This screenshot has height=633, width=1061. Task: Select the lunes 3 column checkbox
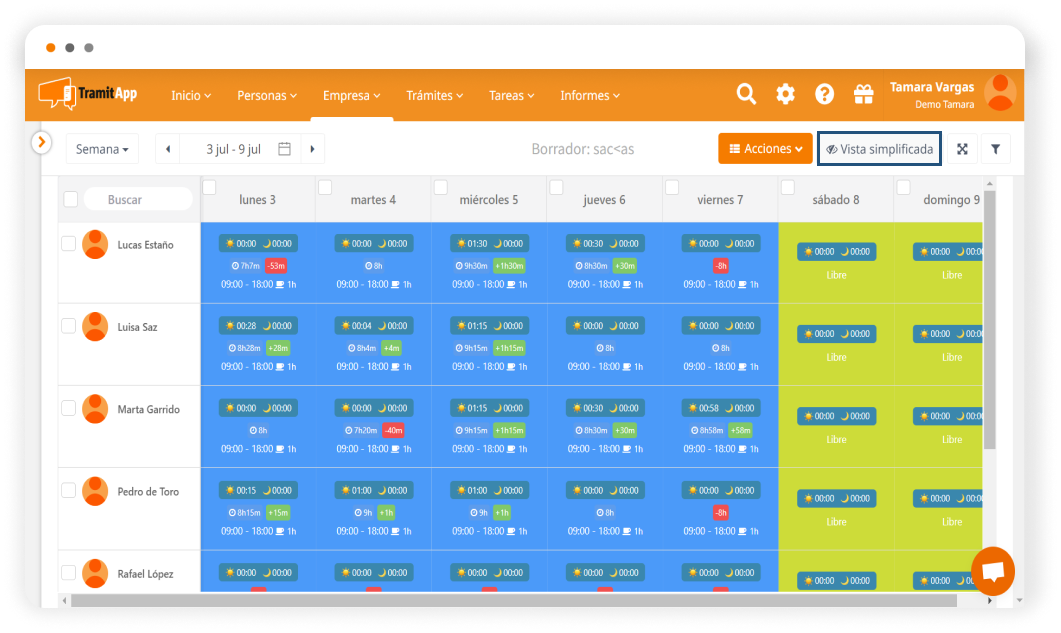tap(210, 187)
